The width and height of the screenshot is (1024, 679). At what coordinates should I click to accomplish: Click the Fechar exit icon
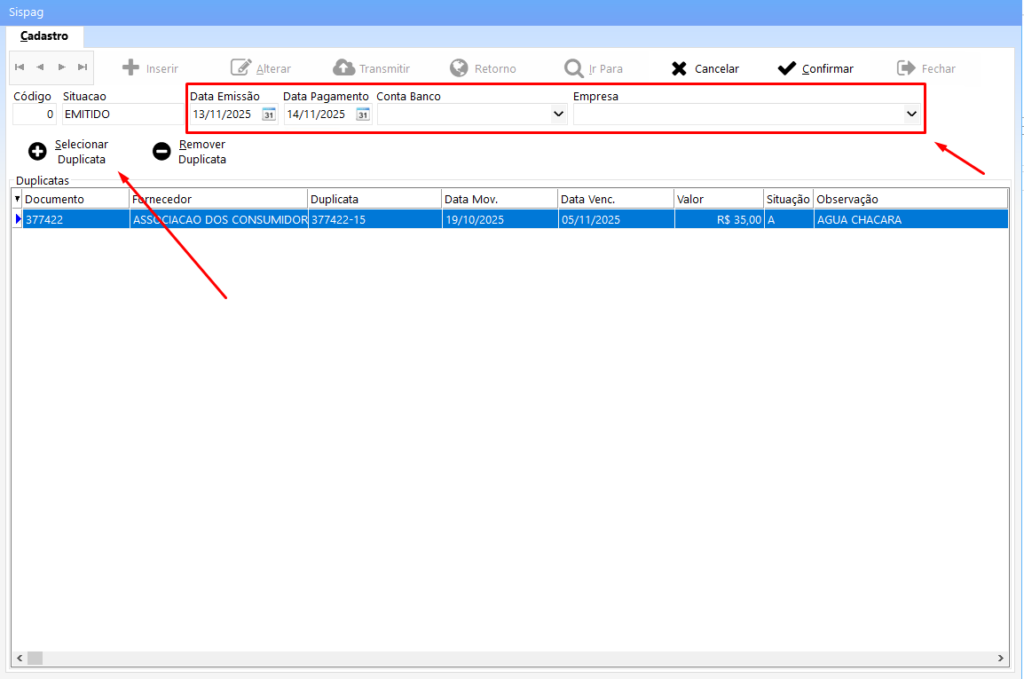point(906,68)
